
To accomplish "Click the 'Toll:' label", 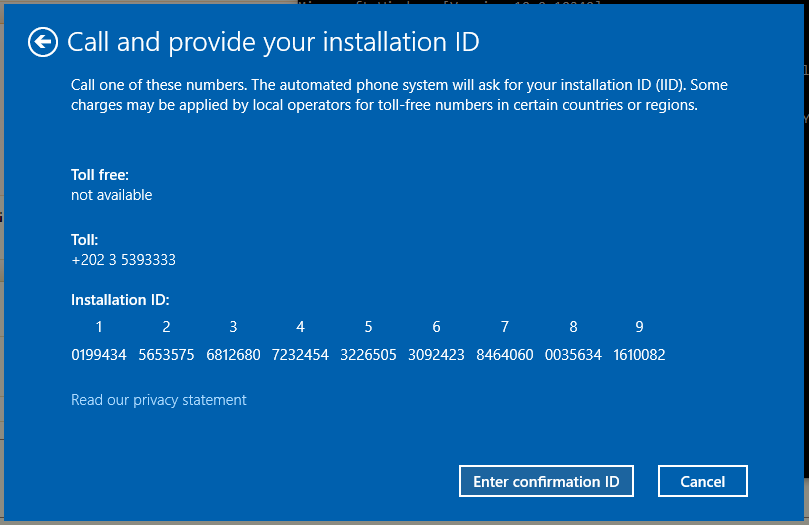I will [84, 240].
